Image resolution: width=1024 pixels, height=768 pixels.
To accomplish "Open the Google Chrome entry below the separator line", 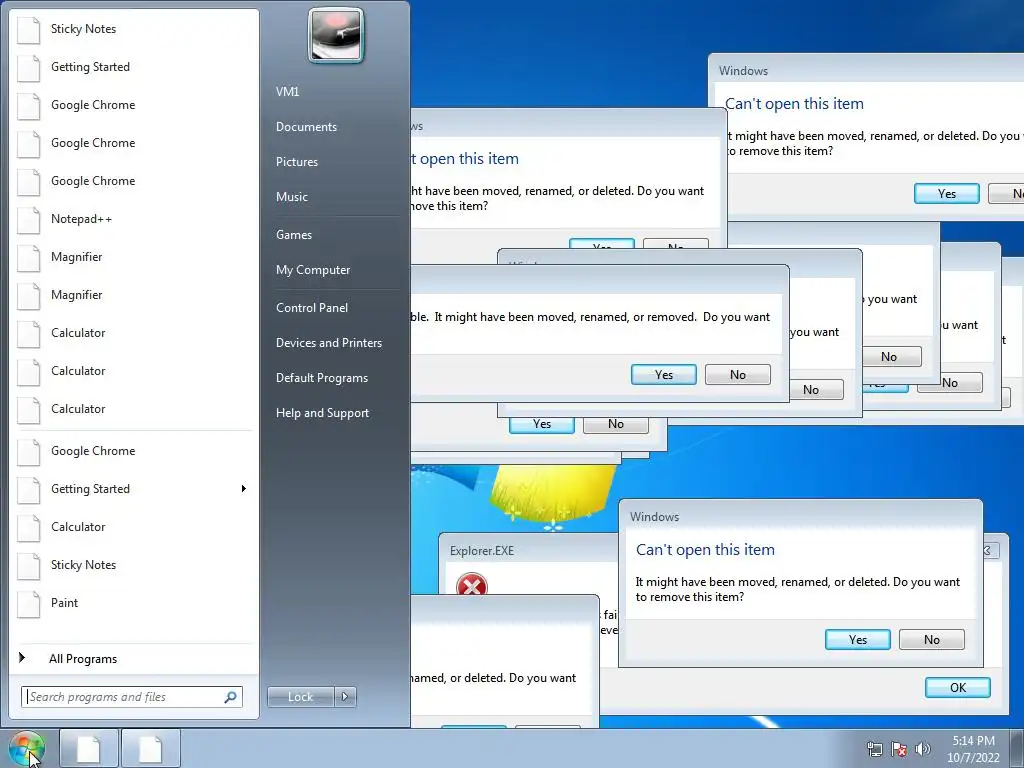I will pyautogui.click(x=134, y=451).
